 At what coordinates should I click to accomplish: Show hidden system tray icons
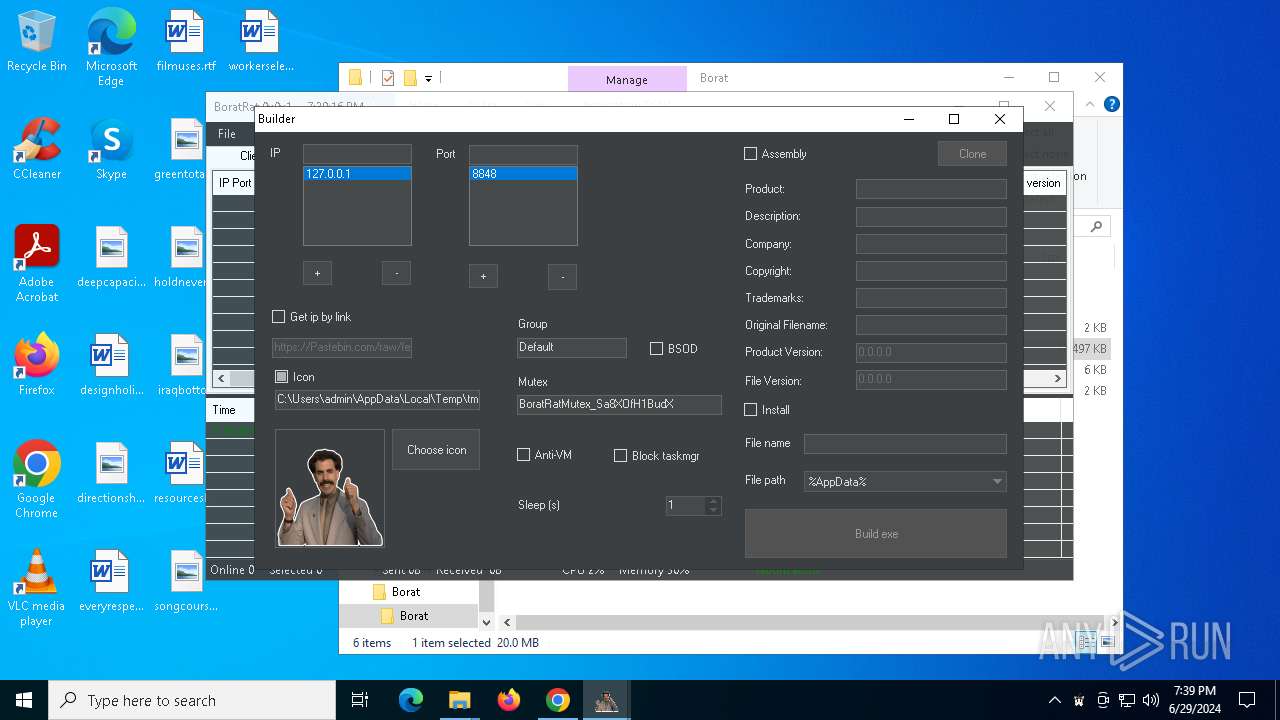click(1054, 700)
